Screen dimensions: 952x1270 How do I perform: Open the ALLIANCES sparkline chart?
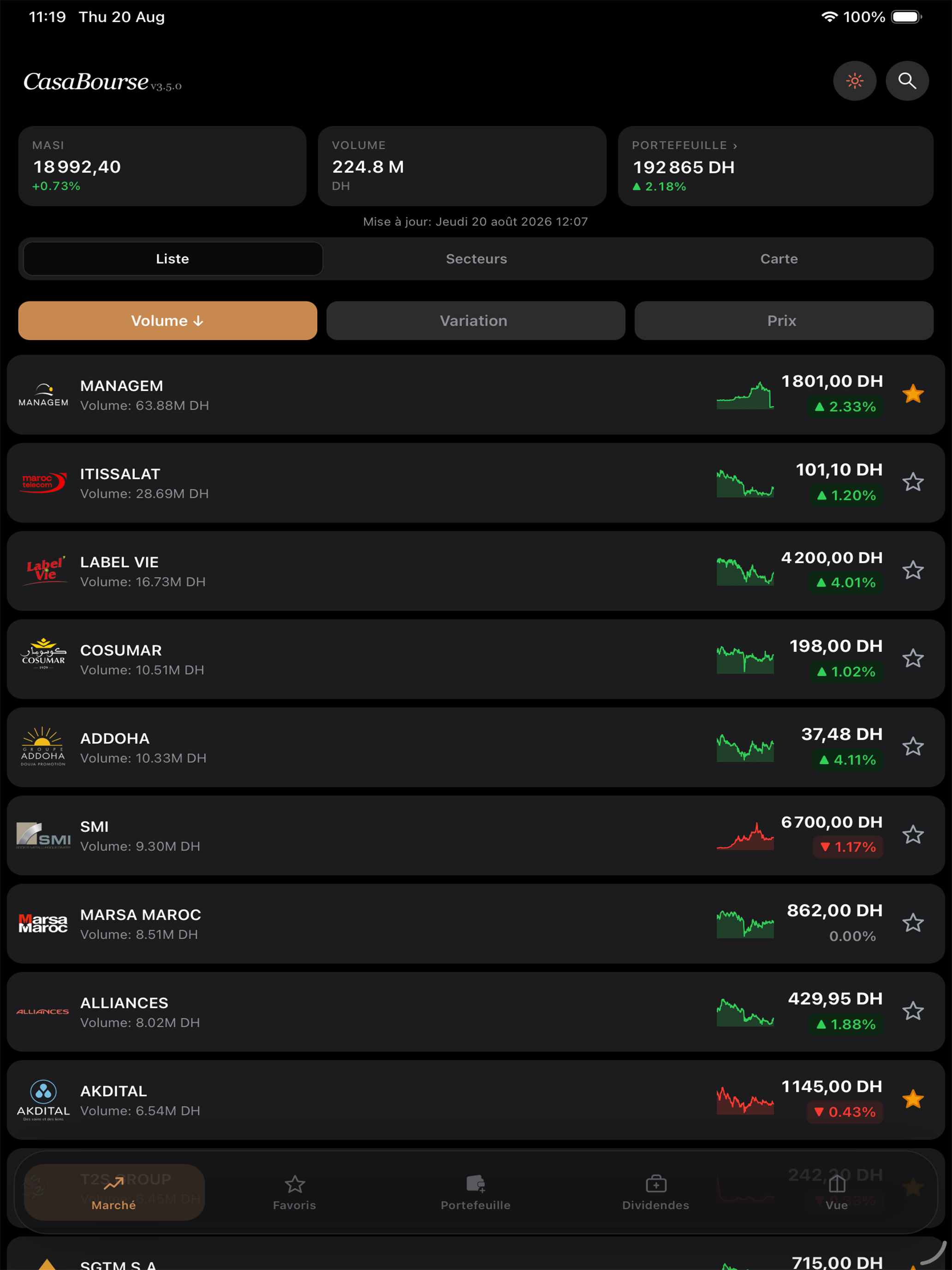[745, 1012]
